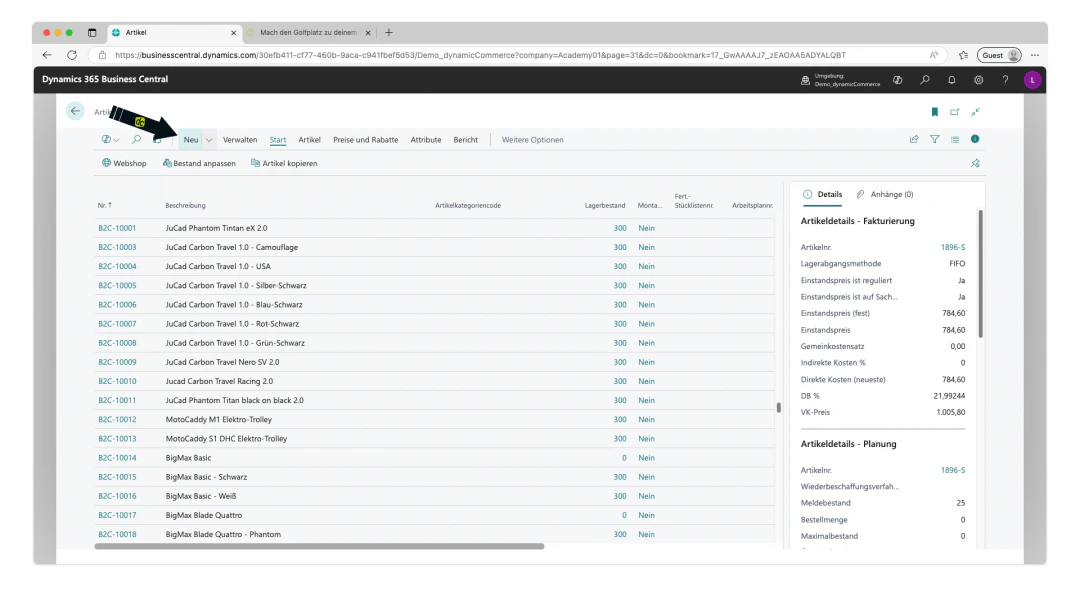Close the Artikel browser tab
Image resolution: width=1080 pixels, height=608 pixels.
(233, 32)
